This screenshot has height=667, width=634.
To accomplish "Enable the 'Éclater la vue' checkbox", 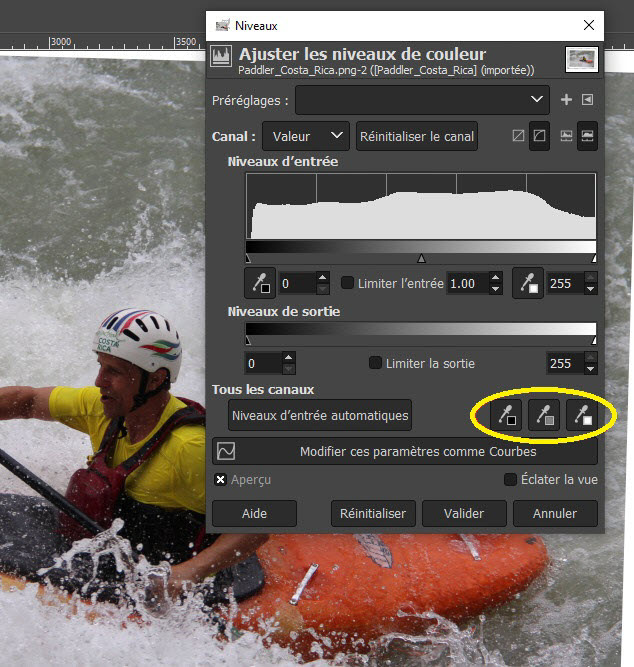I will point(510,480).
